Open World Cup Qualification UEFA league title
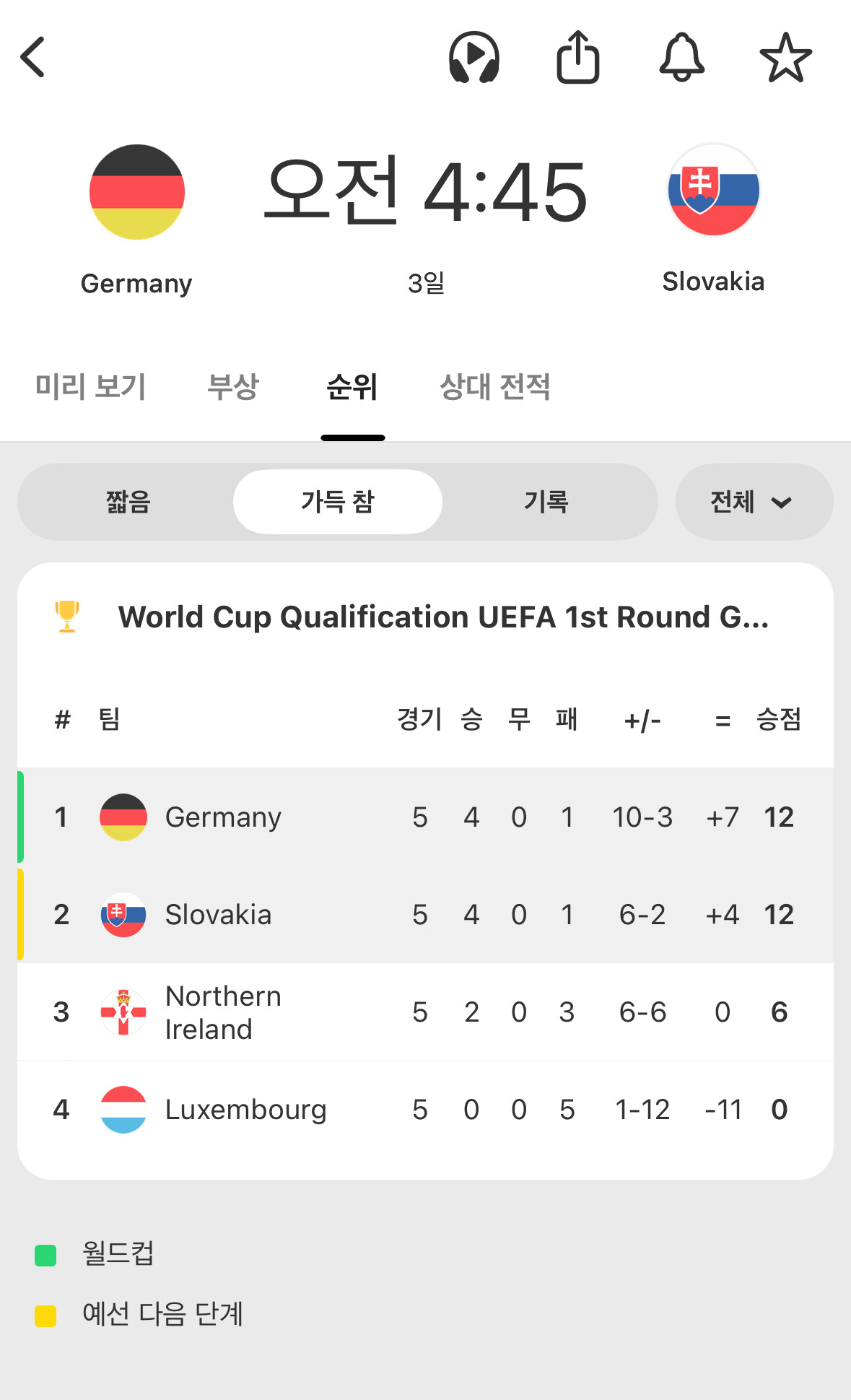The height and width of the screenshot is (1400, 851). (x=443, y=617)
